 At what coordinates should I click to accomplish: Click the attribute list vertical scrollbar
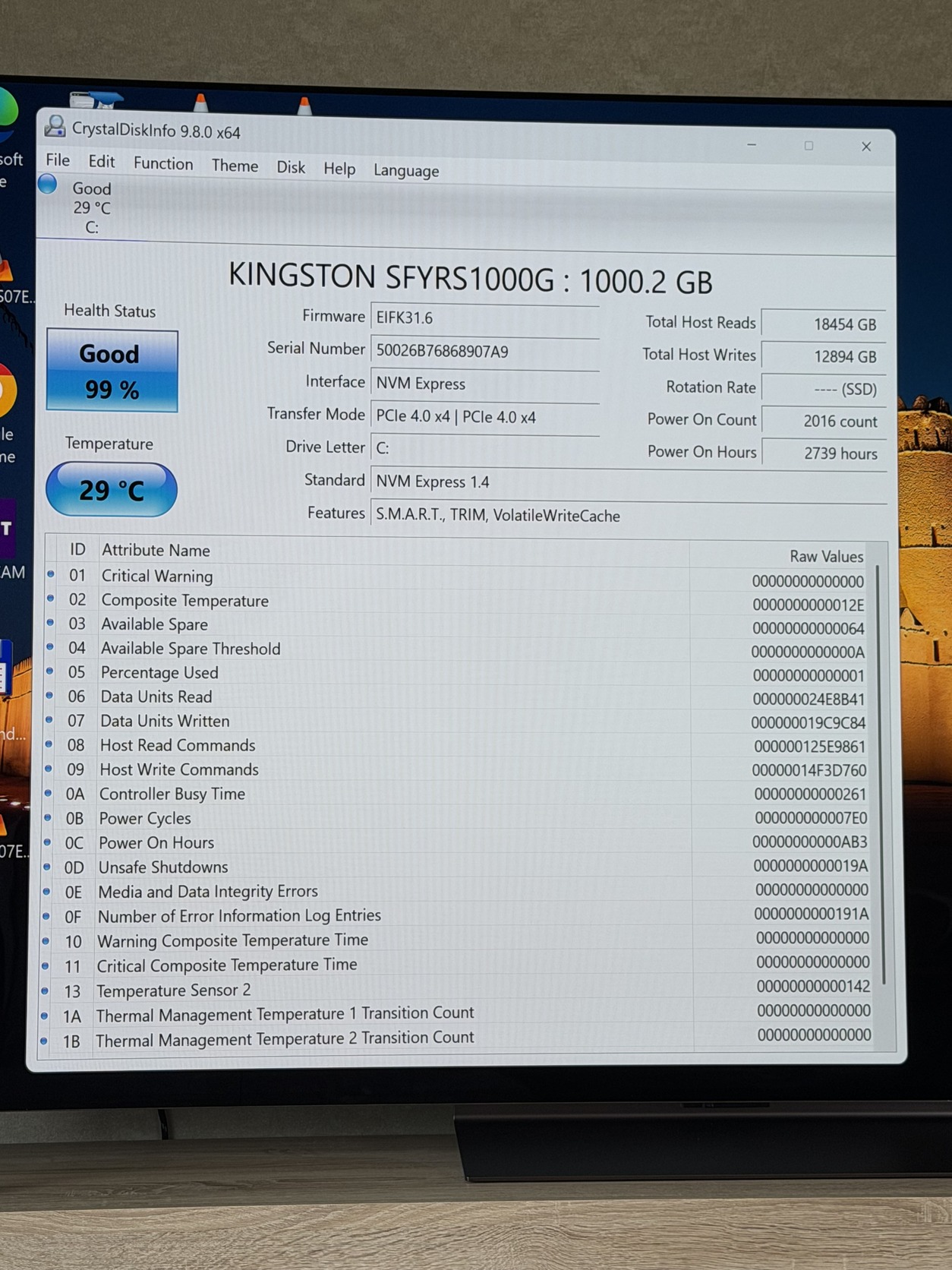pyautogui.click(x=880, y=775)
